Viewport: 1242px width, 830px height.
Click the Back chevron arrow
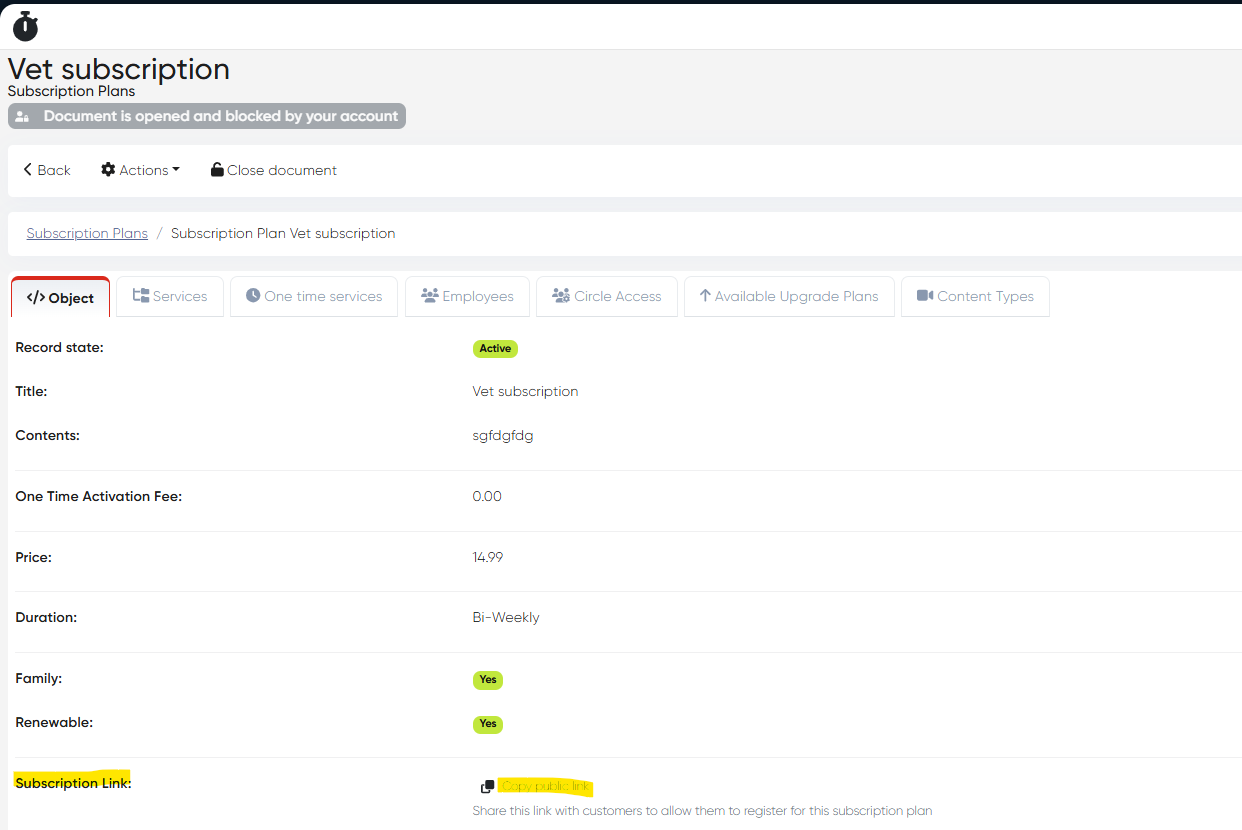pyautogui.click(x=28, y=170)
